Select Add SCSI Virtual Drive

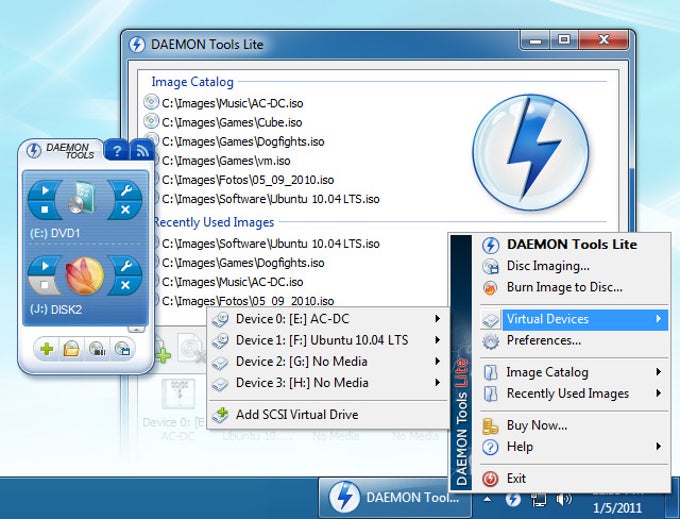point(296,414)
